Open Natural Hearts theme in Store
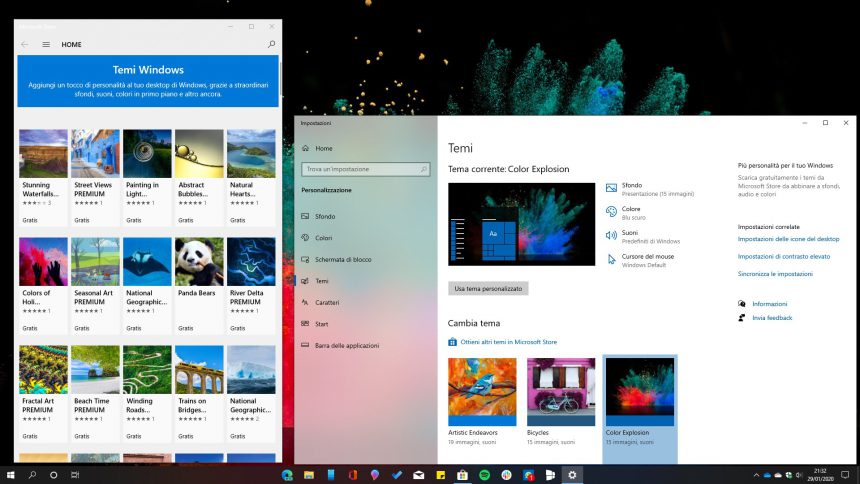This screenshot has width=860, height=484. 251,177
